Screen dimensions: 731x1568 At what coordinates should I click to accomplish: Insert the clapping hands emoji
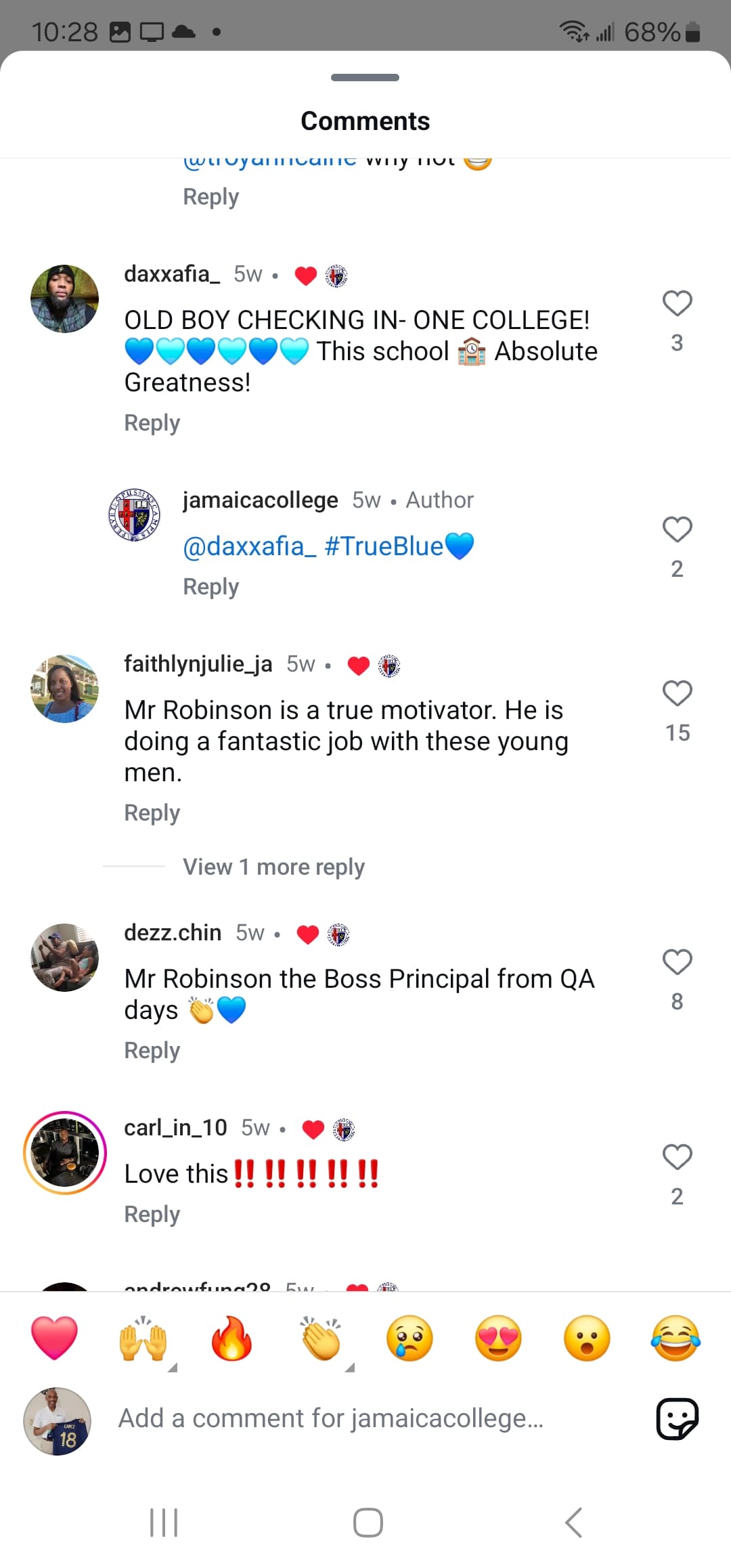pyautogui.click(x=321, y=1338)
